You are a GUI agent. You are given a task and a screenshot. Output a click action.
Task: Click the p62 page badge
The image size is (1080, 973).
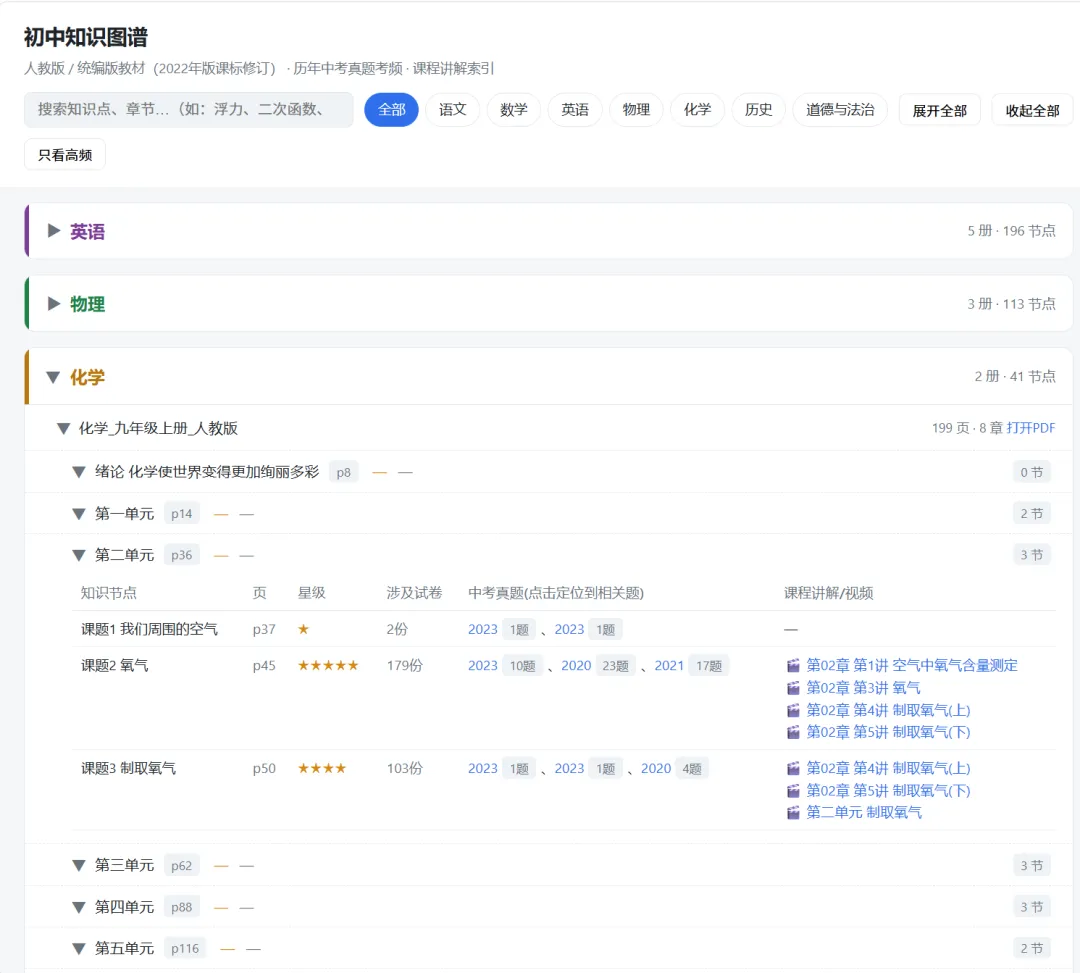click(182, 866)
